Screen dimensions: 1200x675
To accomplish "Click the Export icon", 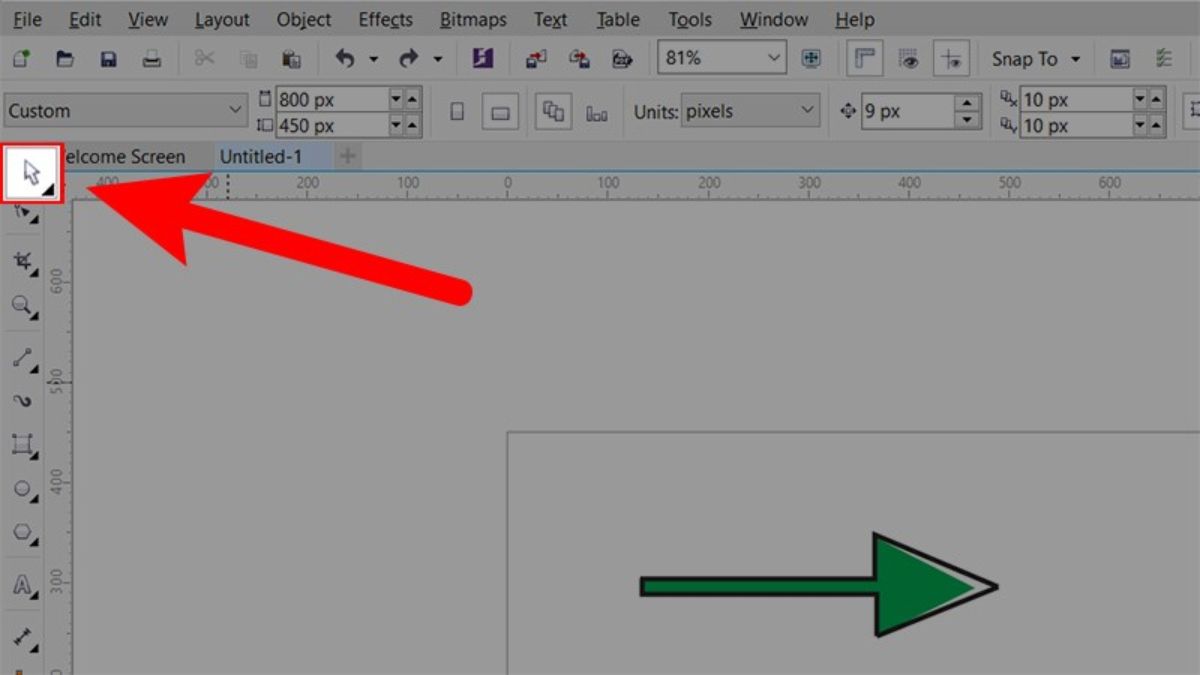I will click(x=579, y=59).
